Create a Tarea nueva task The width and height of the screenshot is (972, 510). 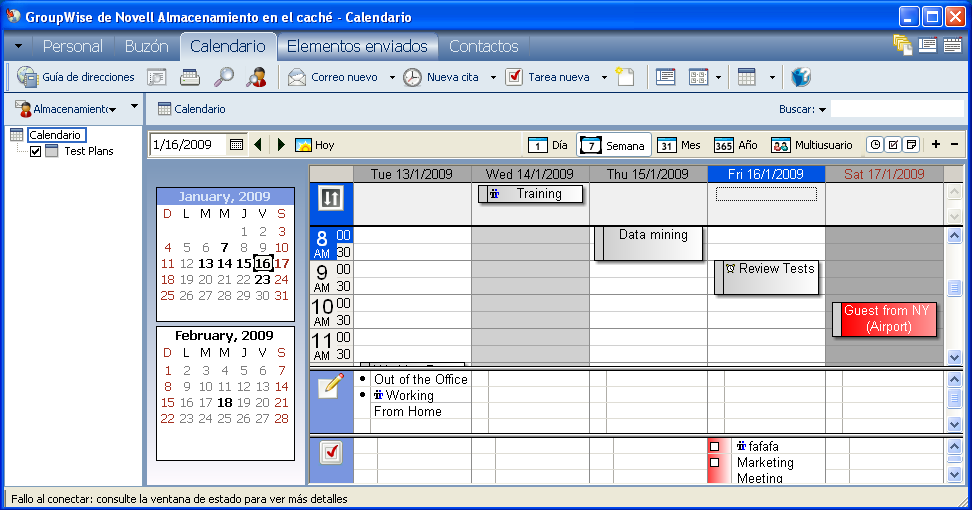pos(547,77)
